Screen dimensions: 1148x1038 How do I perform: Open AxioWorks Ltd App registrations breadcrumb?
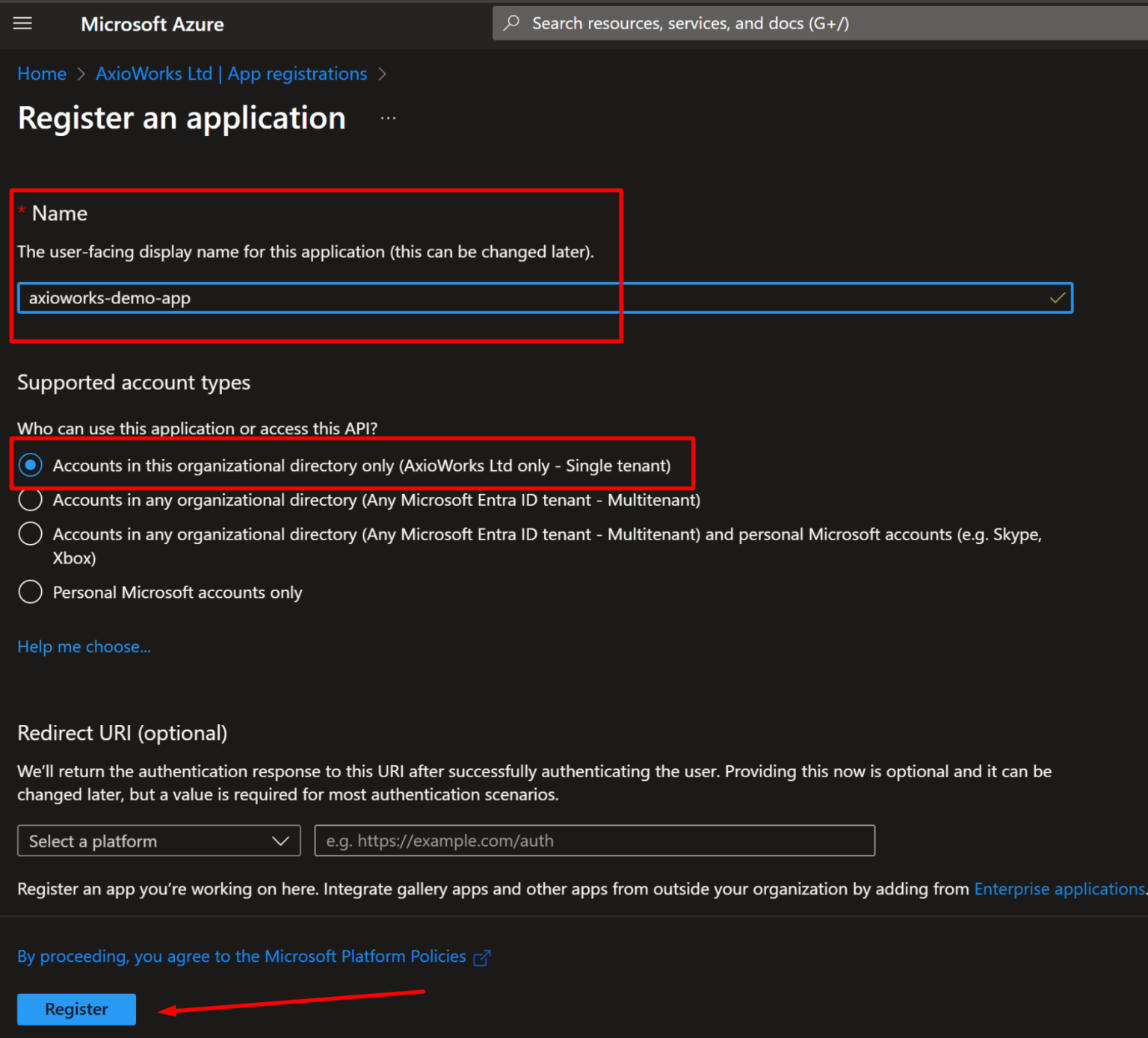231,73
